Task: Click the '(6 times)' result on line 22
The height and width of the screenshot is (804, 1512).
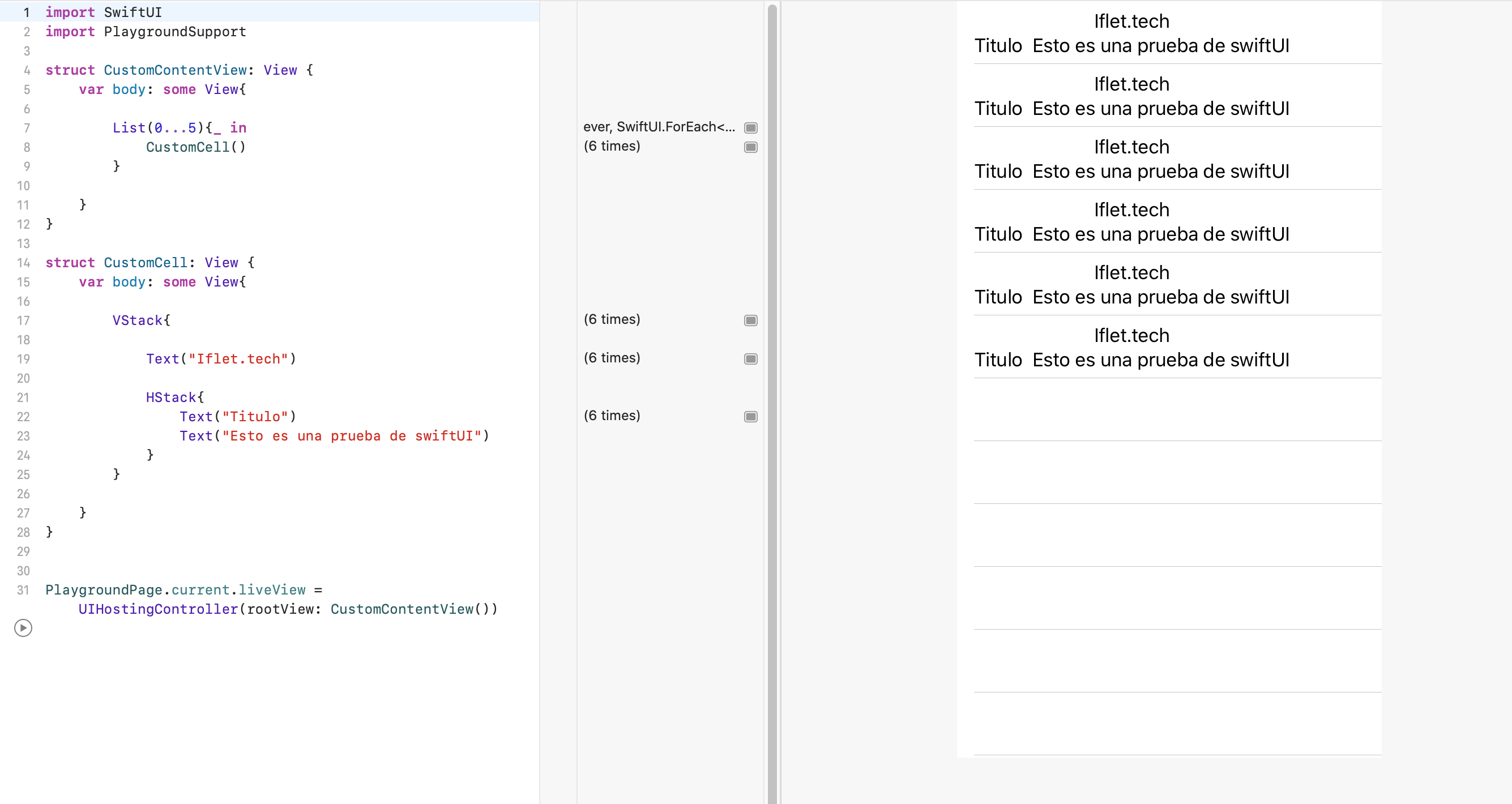Action: [x=612, y=416]
